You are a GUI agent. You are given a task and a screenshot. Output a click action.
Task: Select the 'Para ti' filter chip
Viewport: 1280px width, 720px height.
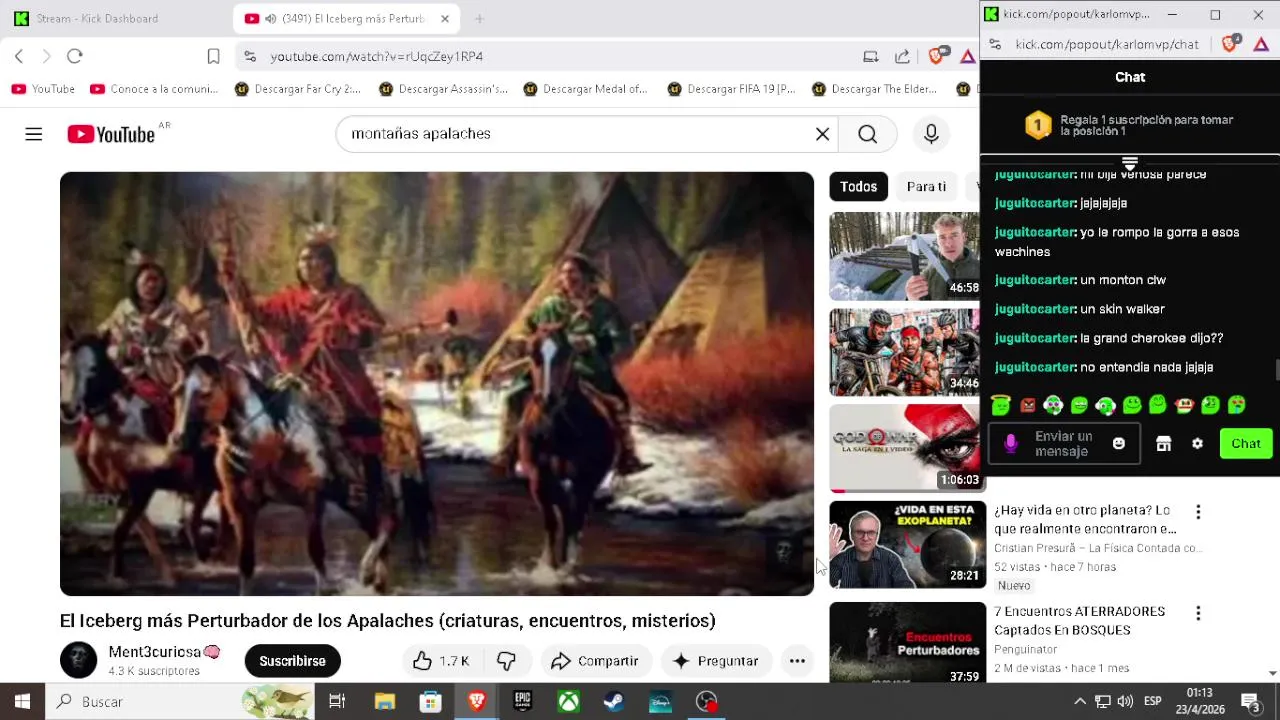926,187
